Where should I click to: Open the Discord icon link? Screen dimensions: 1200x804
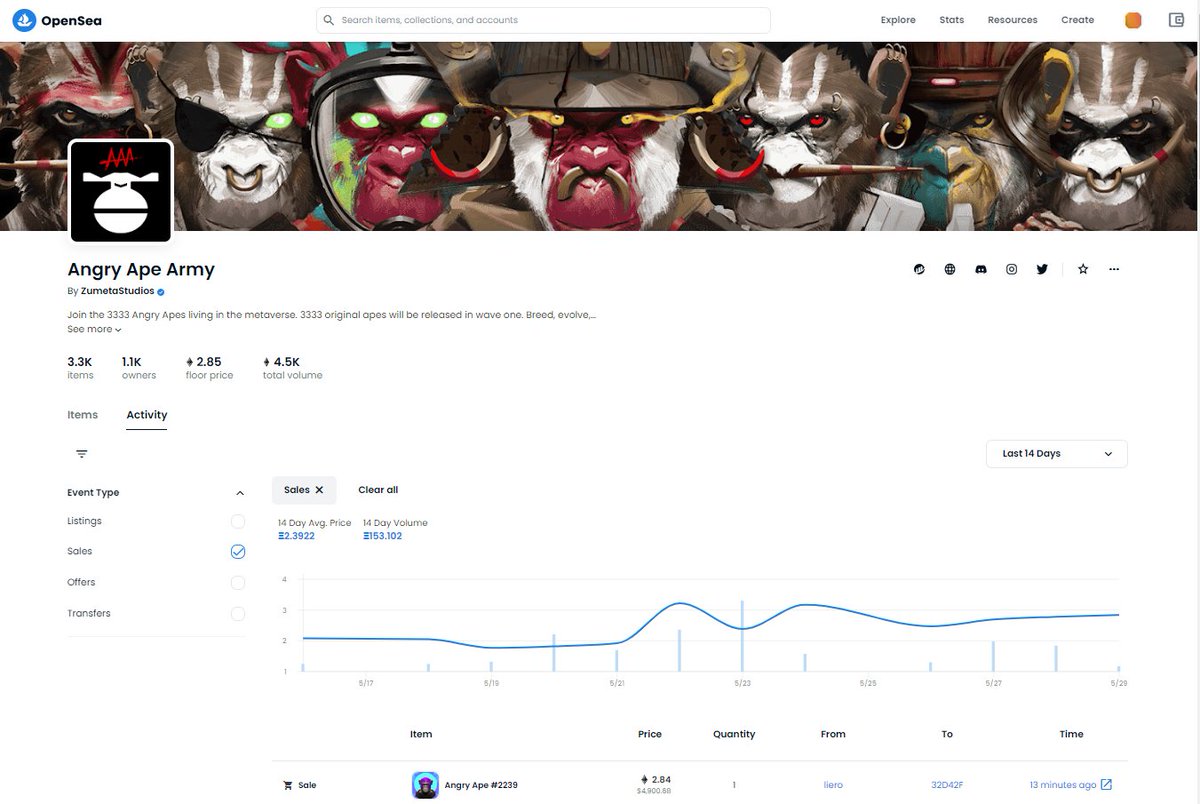(x=981, y=269)
